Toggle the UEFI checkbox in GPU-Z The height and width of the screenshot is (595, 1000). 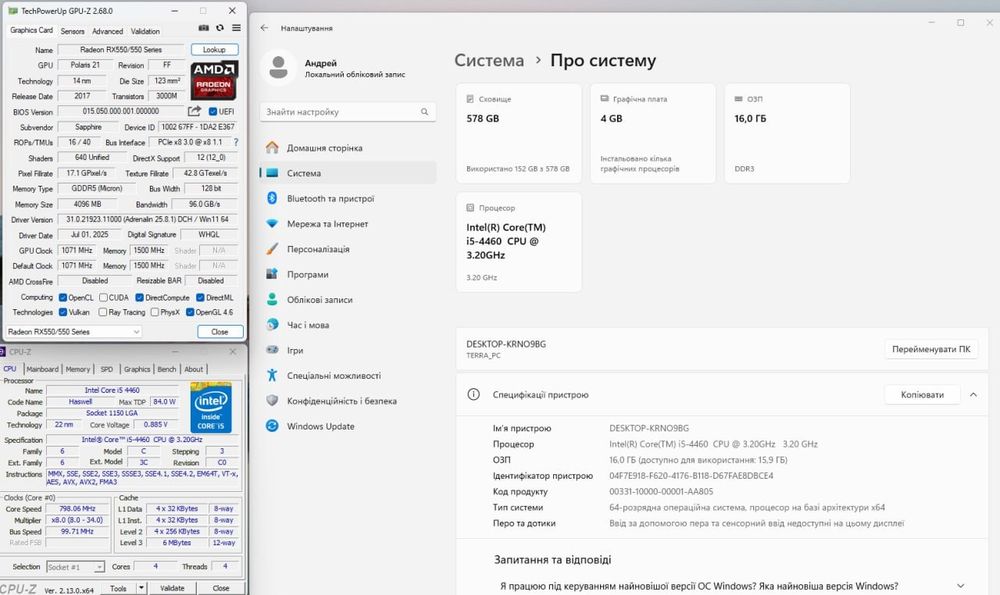213,112
